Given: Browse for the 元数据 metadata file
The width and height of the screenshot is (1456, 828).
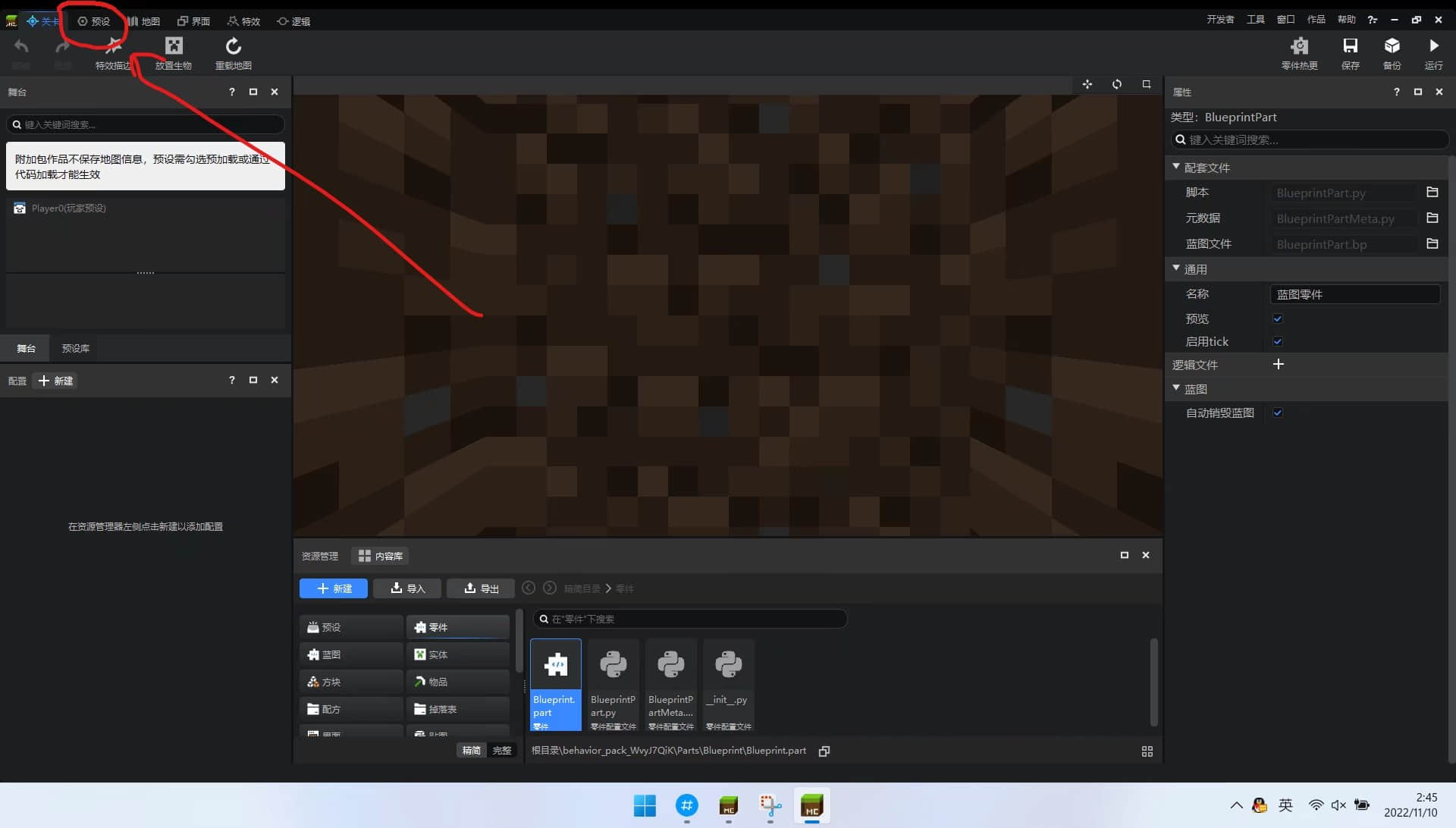Looking at the screenshot, I should coord(1432,218).
